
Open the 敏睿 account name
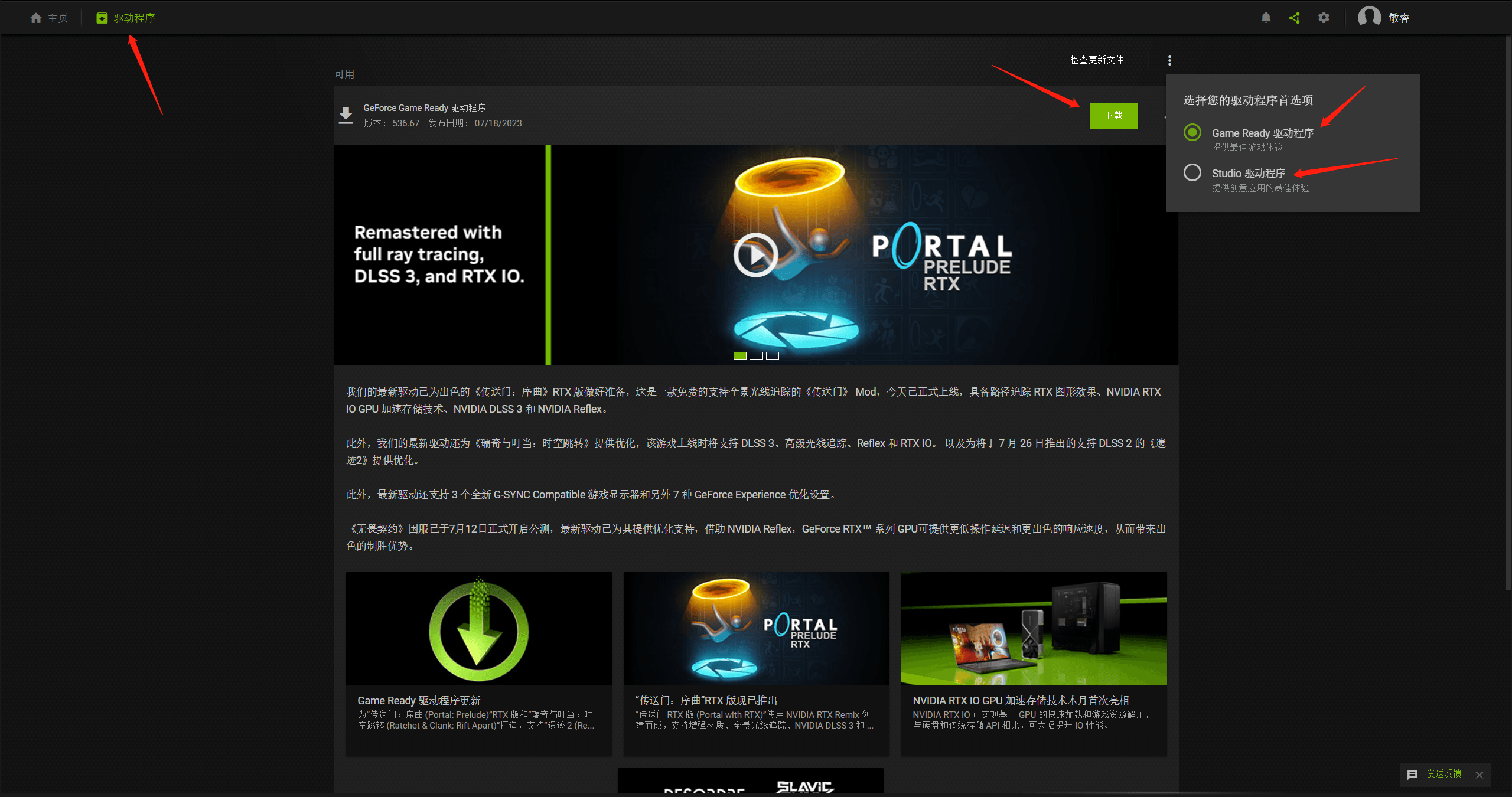tap(1399, 18)
